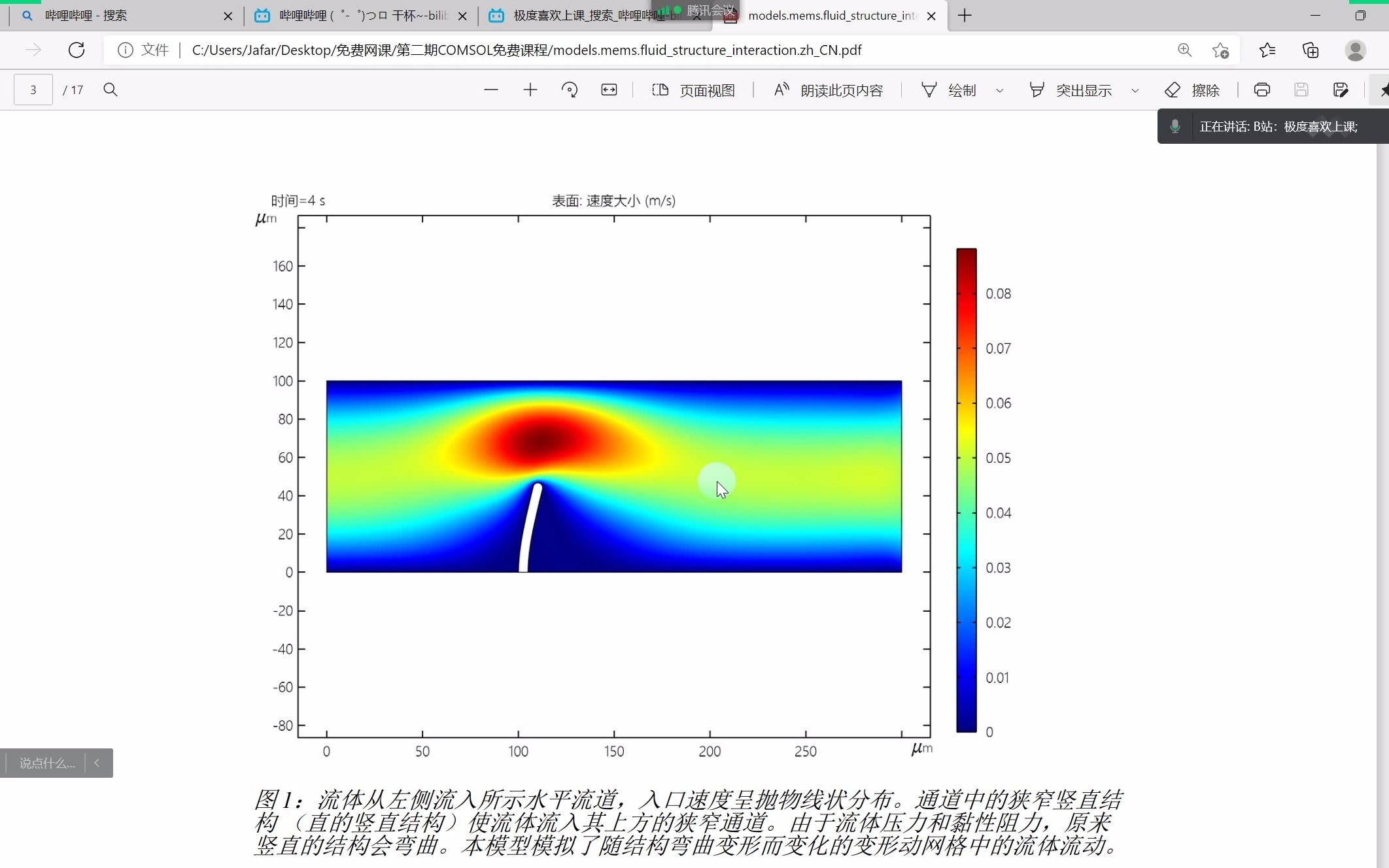Click the / 17 page count label
Viewport: 1389px width, 868px height.
click(73, 90)
